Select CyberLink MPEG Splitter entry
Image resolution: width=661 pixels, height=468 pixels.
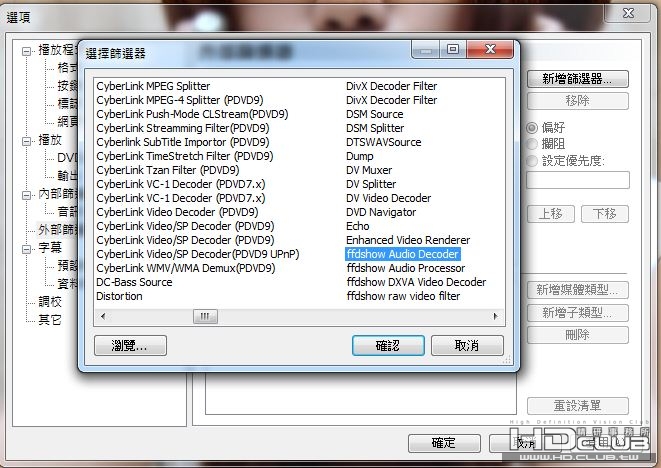click(153, 86)
